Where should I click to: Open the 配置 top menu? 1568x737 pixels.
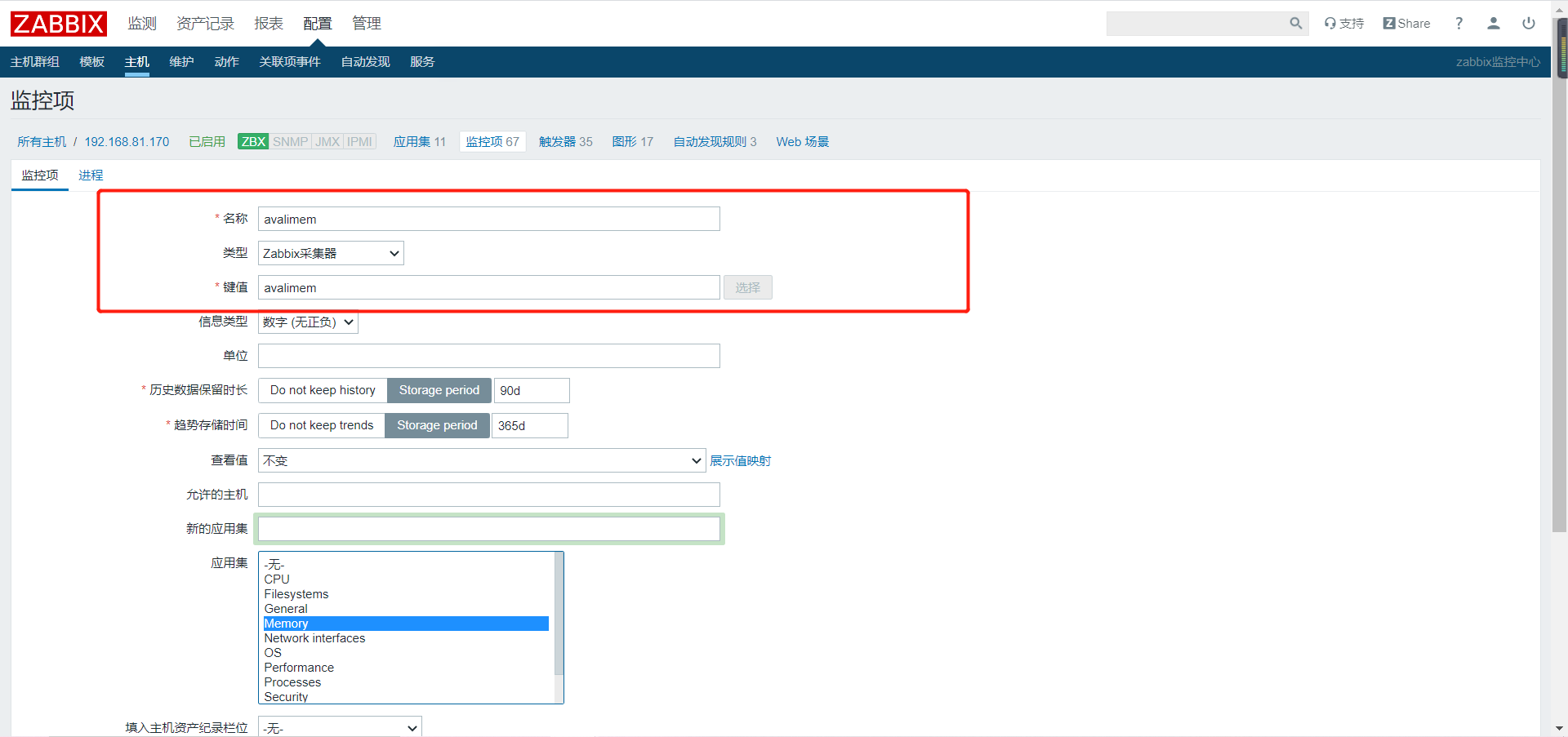pyautogui.click(x=318, y=24)
